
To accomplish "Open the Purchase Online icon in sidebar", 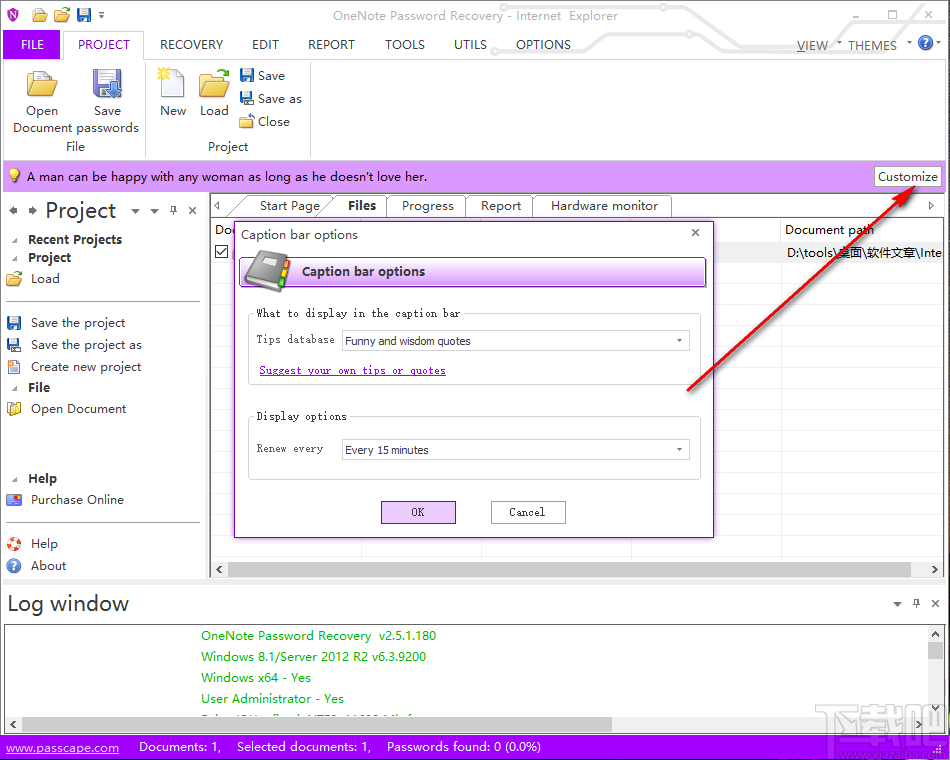I will coord(17,500).
